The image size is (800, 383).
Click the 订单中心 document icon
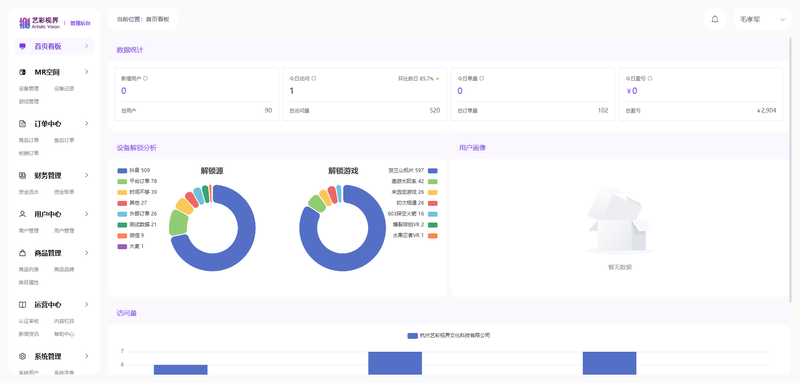coord(22,124)
